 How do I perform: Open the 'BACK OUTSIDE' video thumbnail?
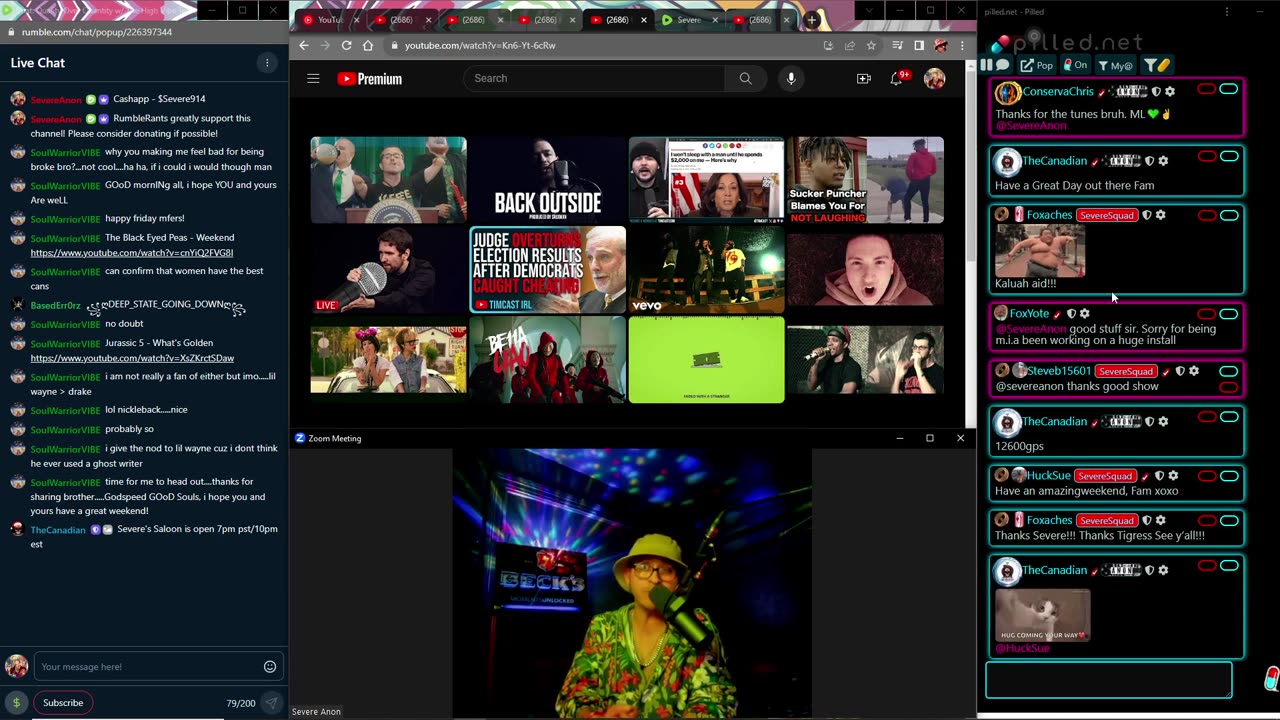tap(548, 180)
